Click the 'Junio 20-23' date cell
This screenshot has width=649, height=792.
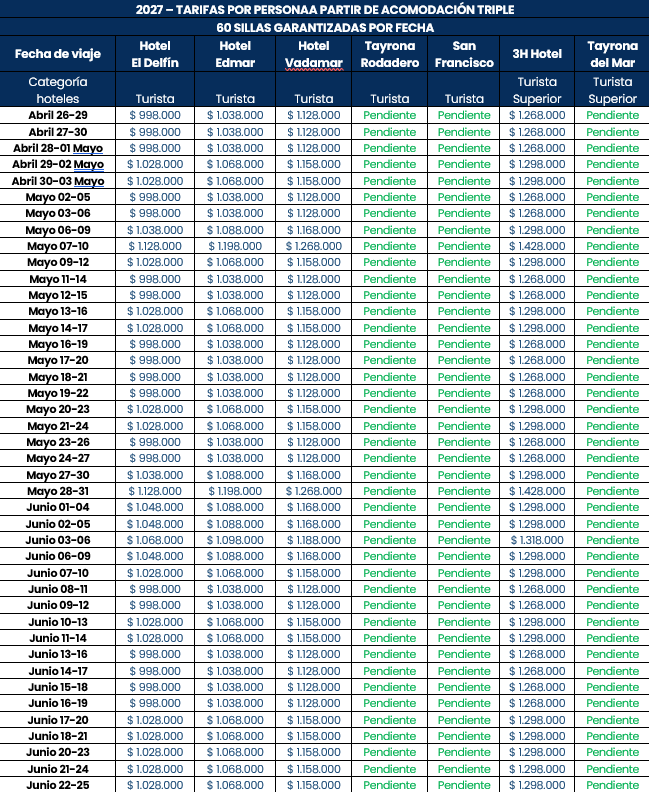pyautogui.click(x=58, y=752)
